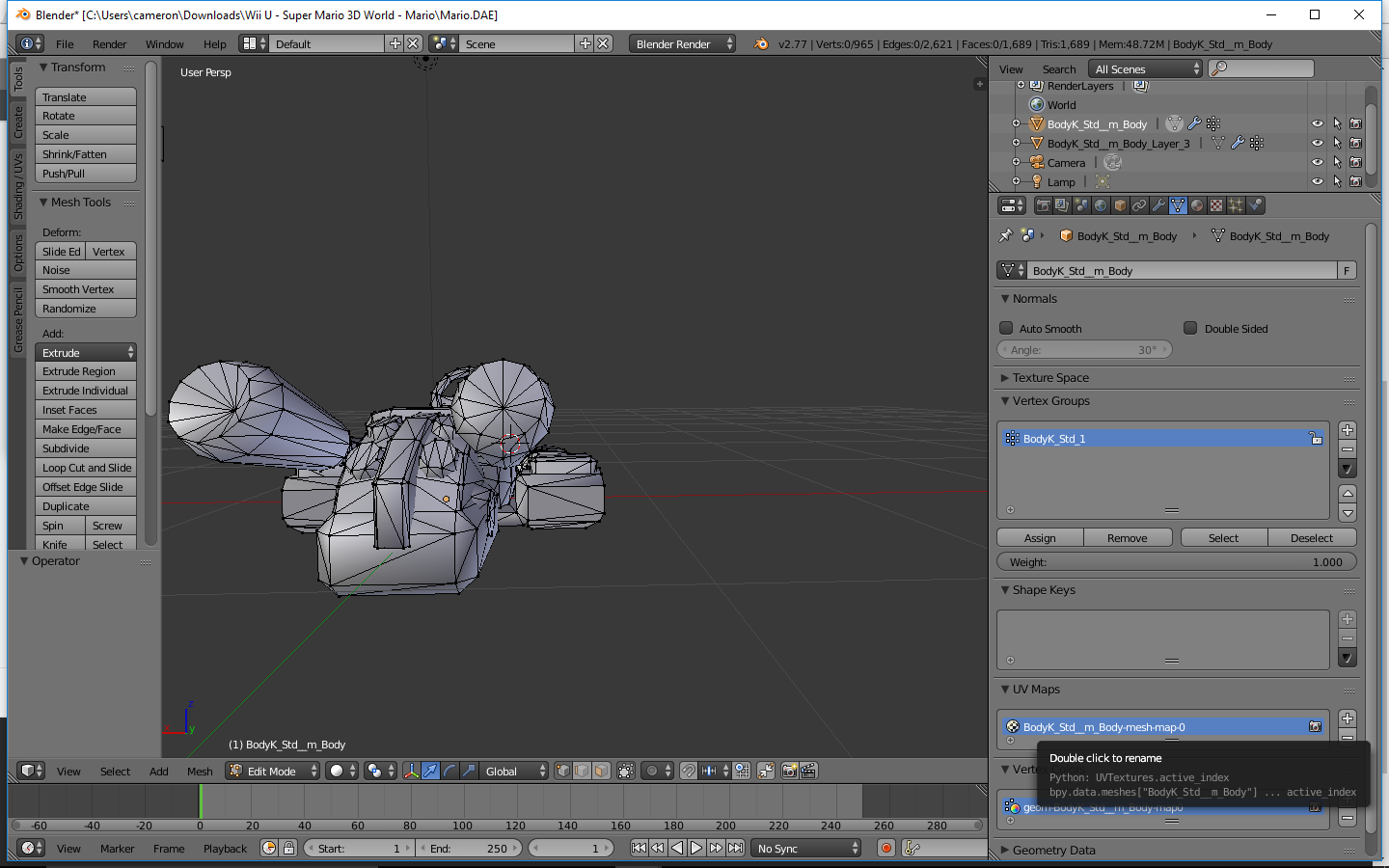Toggle Camera visibility eye icon
Image resolution: width=1389 pixels, height=868 pixels.
(x=1317, y=162)
